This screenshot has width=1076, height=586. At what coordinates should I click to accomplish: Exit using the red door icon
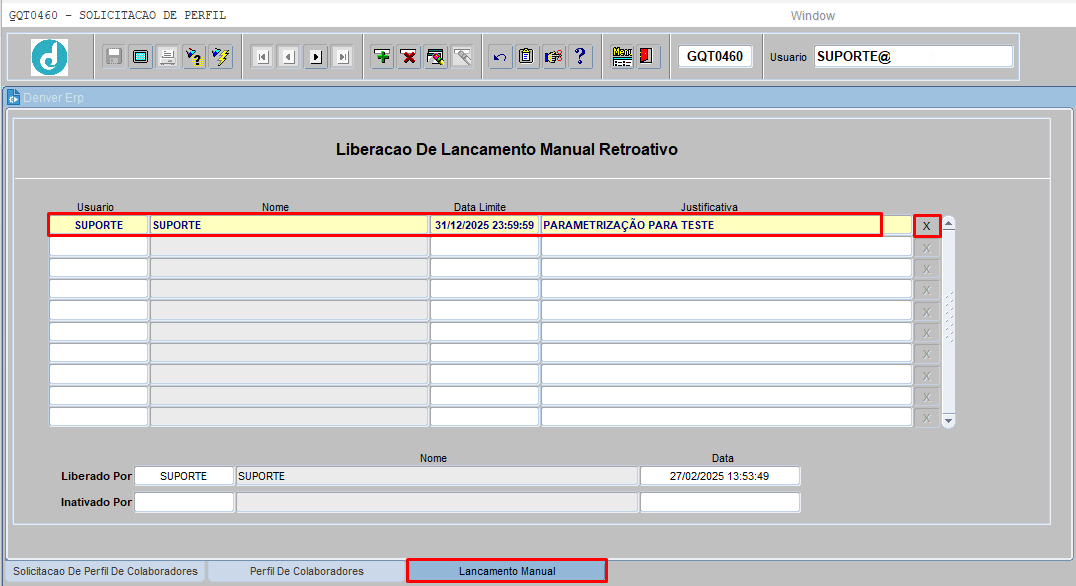pos(646,56)
